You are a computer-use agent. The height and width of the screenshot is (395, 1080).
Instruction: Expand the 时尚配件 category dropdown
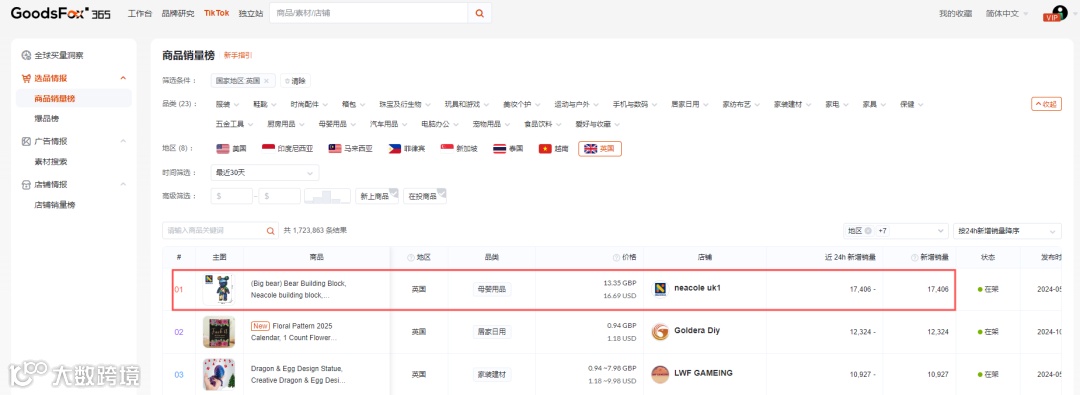click(309, 105)
